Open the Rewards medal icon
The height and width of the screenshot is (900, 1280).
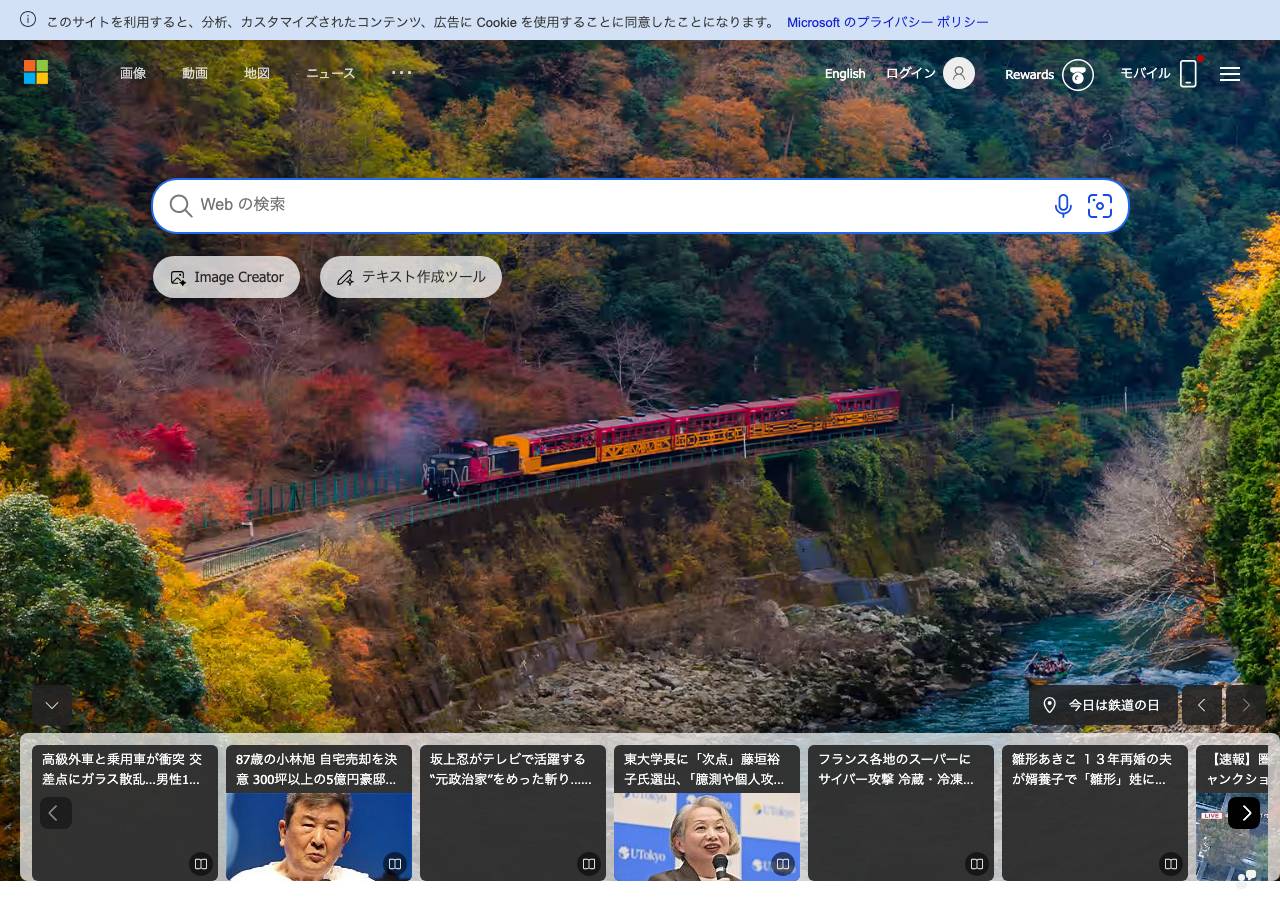tap(1078, 75)
